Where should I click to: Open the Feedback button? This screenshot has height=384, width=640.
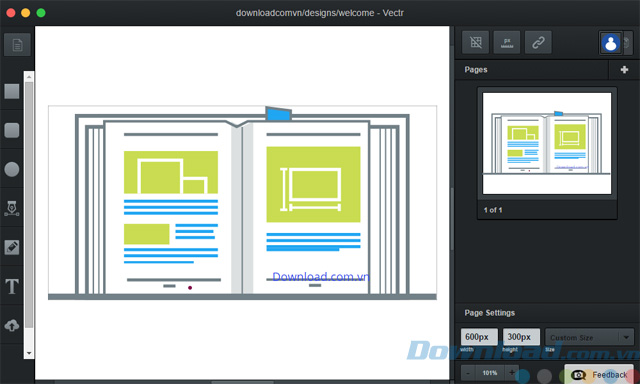599,375
